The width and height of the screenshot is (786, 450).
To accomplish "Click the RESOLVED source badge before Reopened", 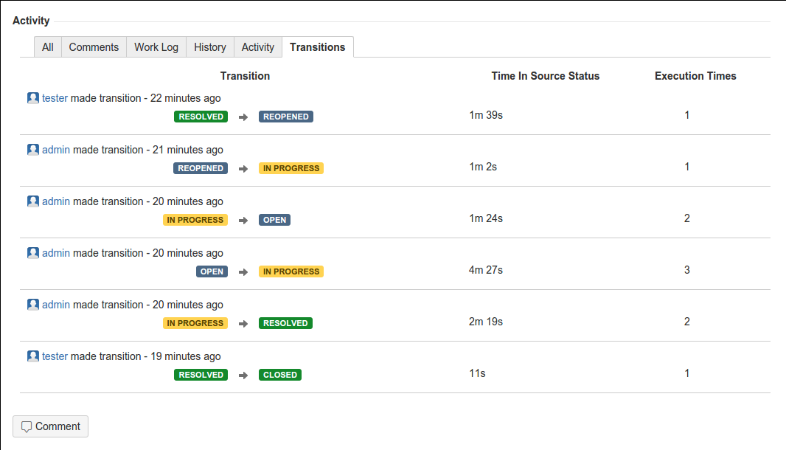I will (201, 117).
